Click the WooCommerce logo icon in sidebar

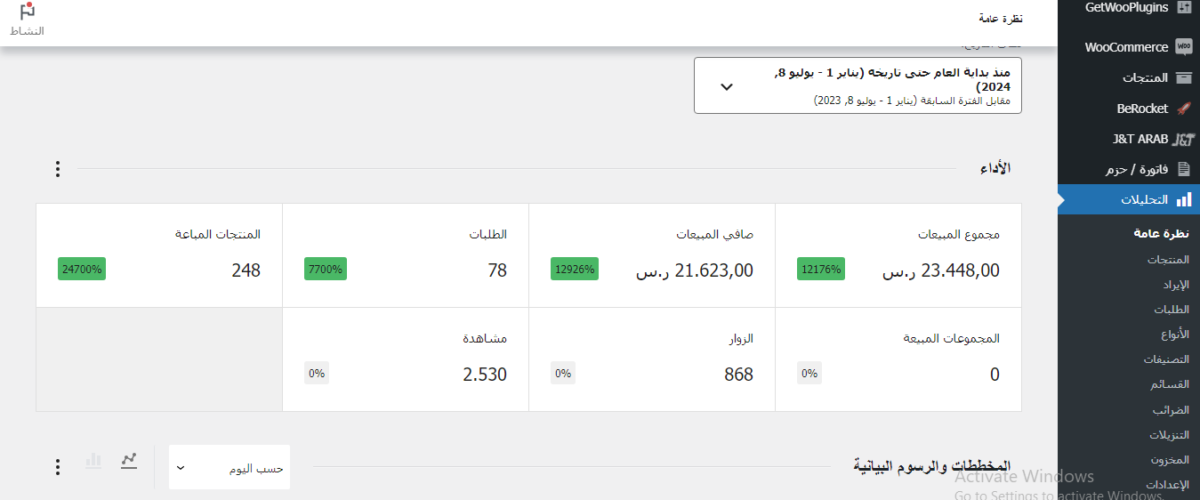[x=1184, y=47]
